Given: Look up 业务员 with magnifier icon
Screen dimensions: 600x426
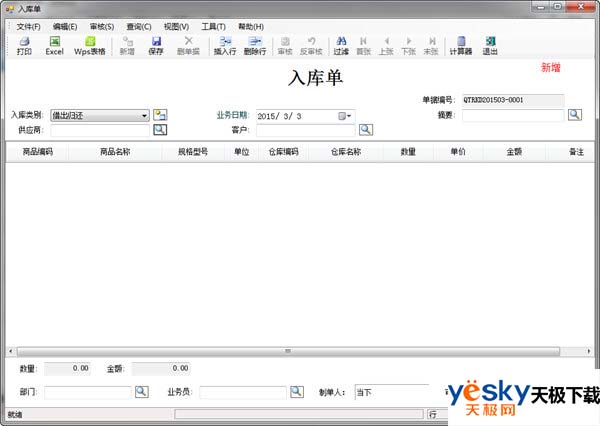Looking at the screenshot, I should point(297,392).
